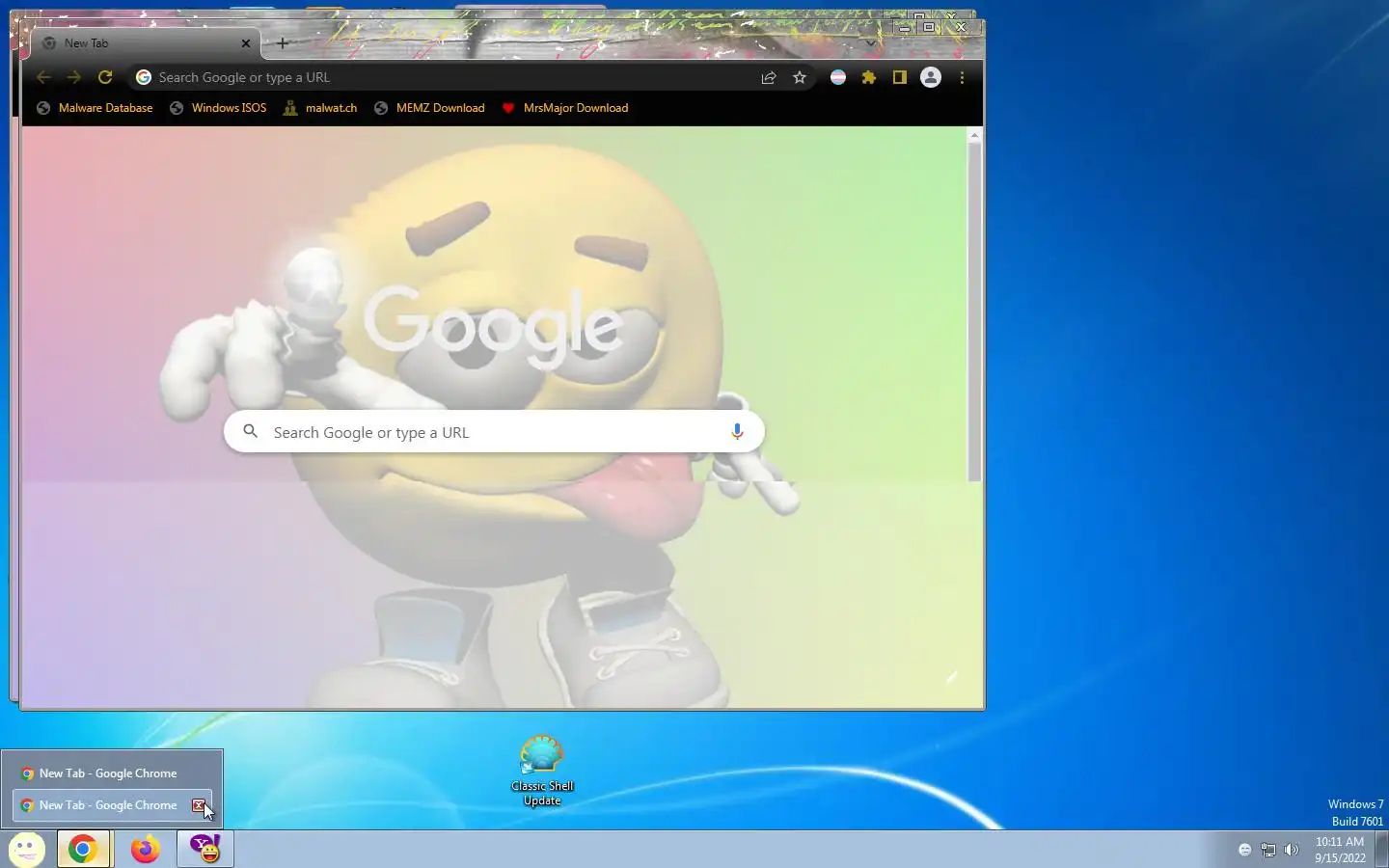Open the smiley face Start button

click(27, 850)
